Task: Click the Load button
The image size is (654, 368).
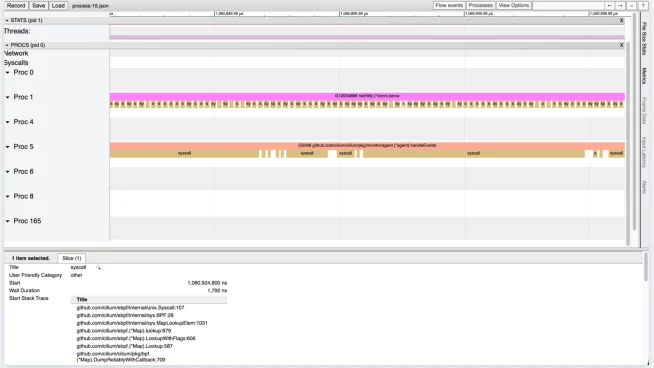Action: click(58, 5)
